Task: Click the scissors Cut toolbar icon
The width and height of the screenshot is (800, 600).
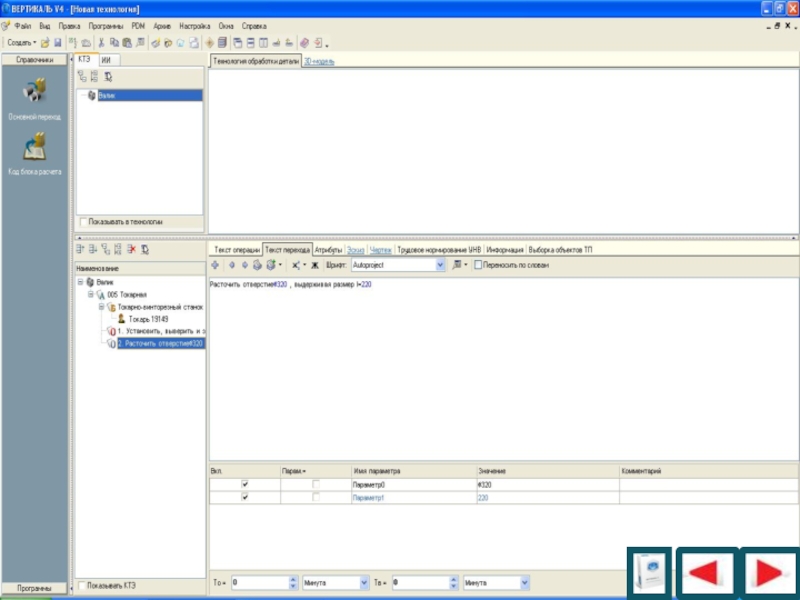Action: pos(101,43)
